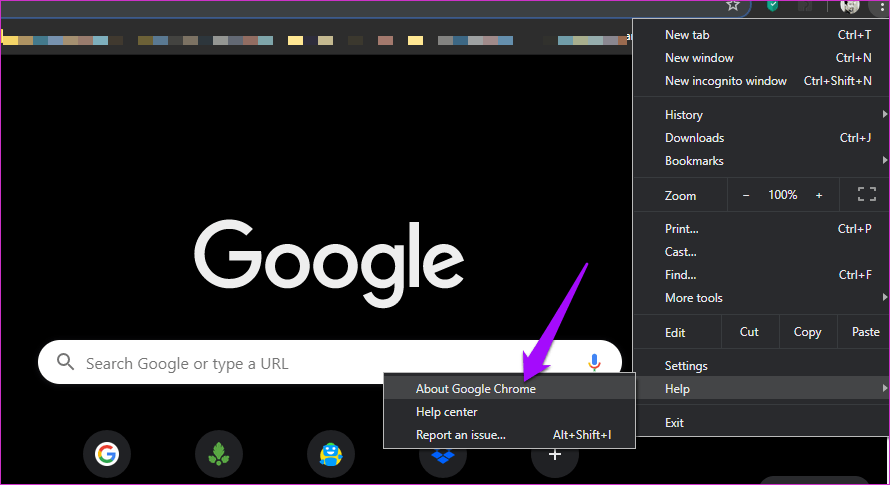Expand the History submenu
Viewport: 890px width, 485px height.
click(761, 115)
